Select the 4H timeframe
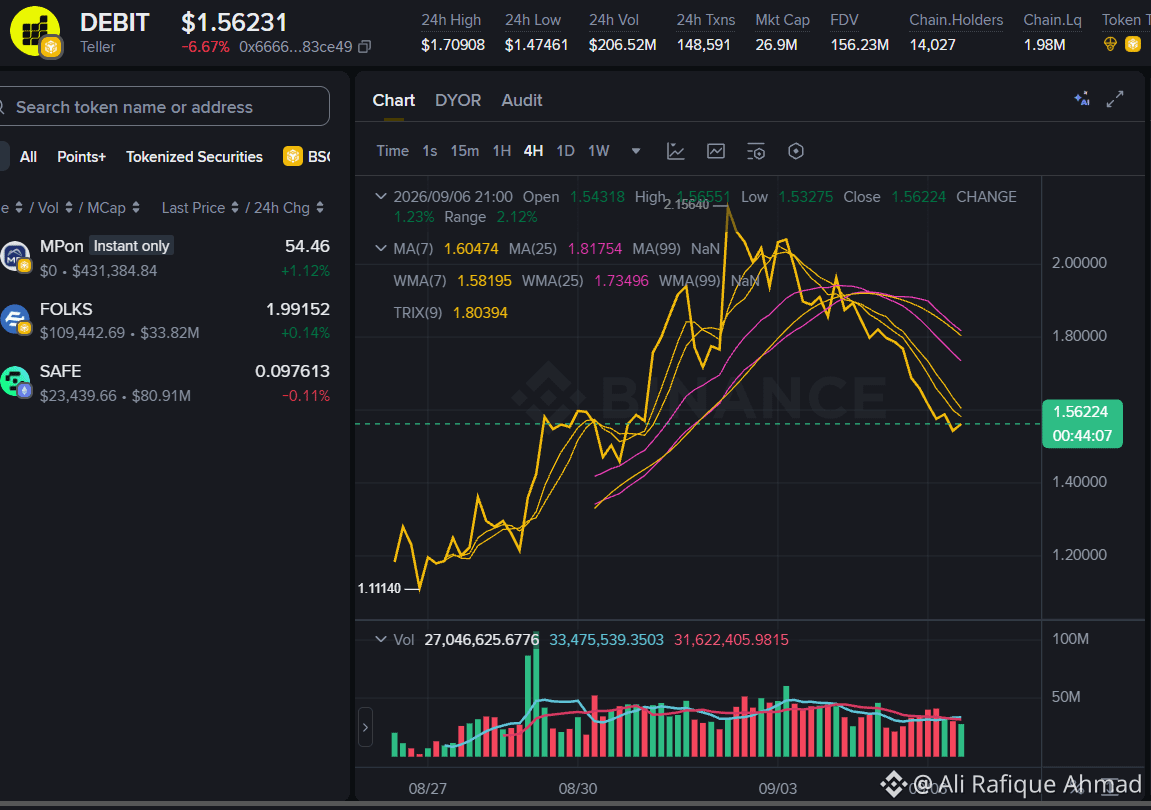This screenshot has height=810, width=1151. (534, 151)
